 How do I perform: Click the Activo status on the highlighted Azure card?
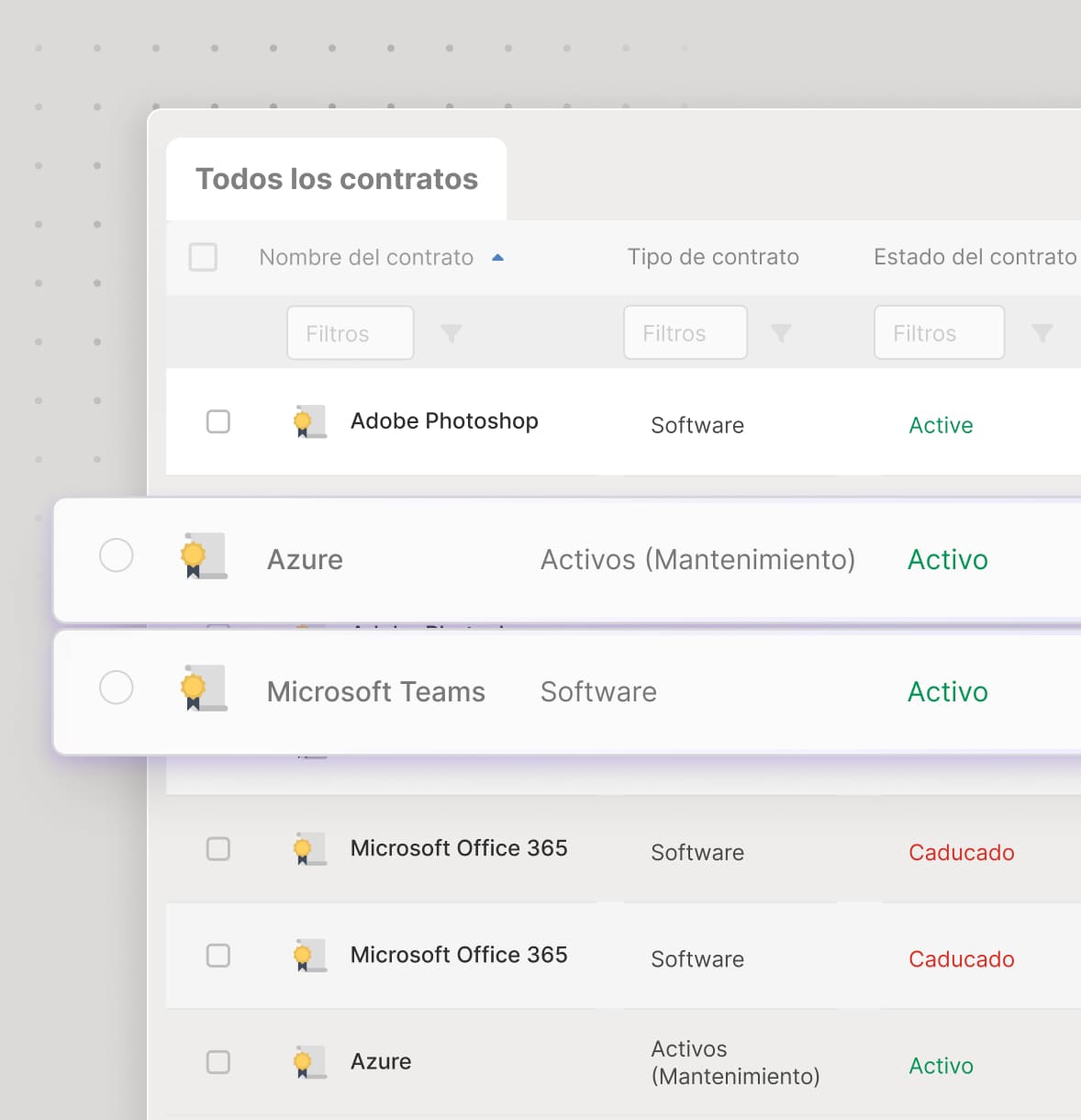(x=948, y=559)
